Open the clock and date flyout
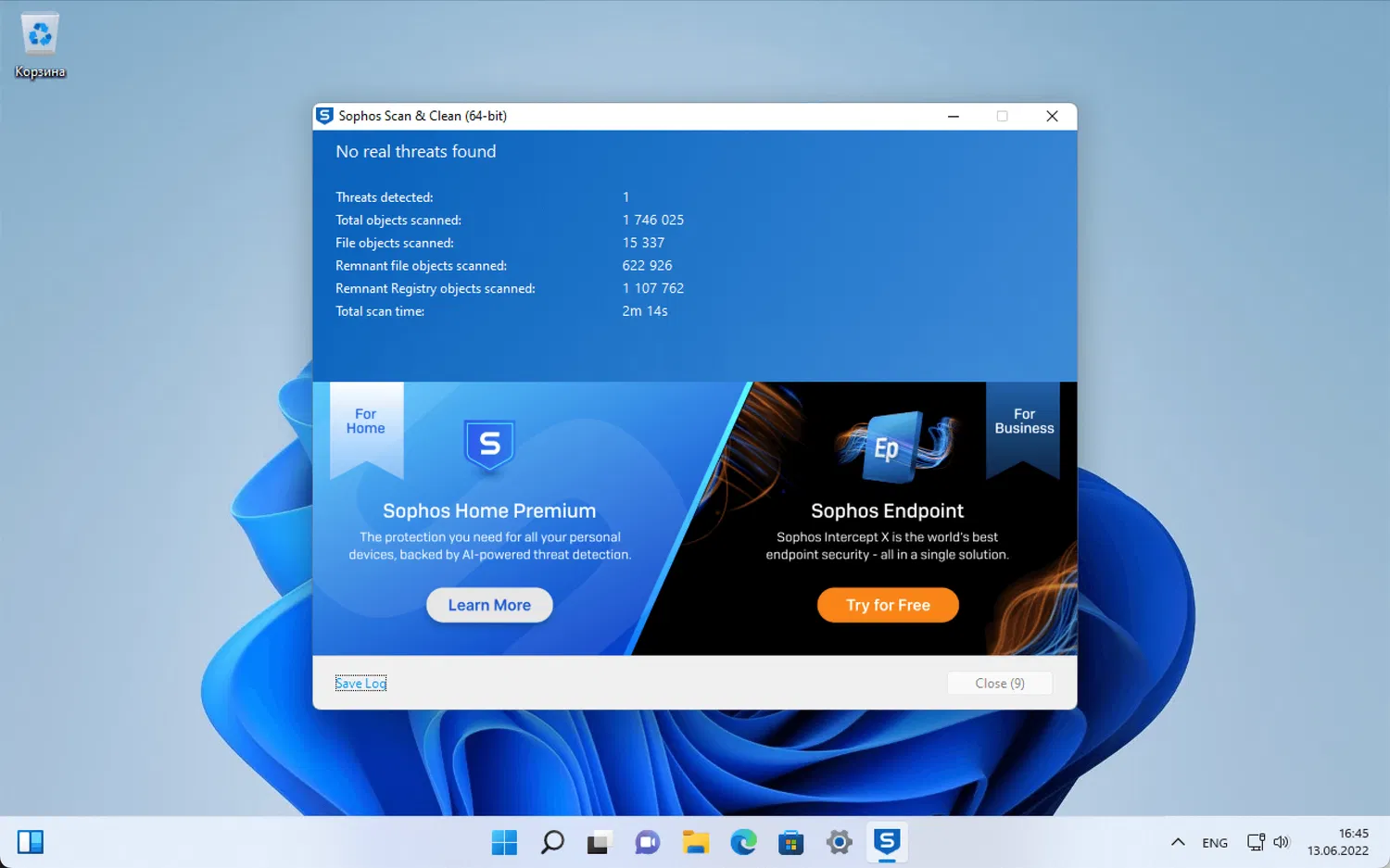Screen dimensions: 1390x868 (1338, 842)
